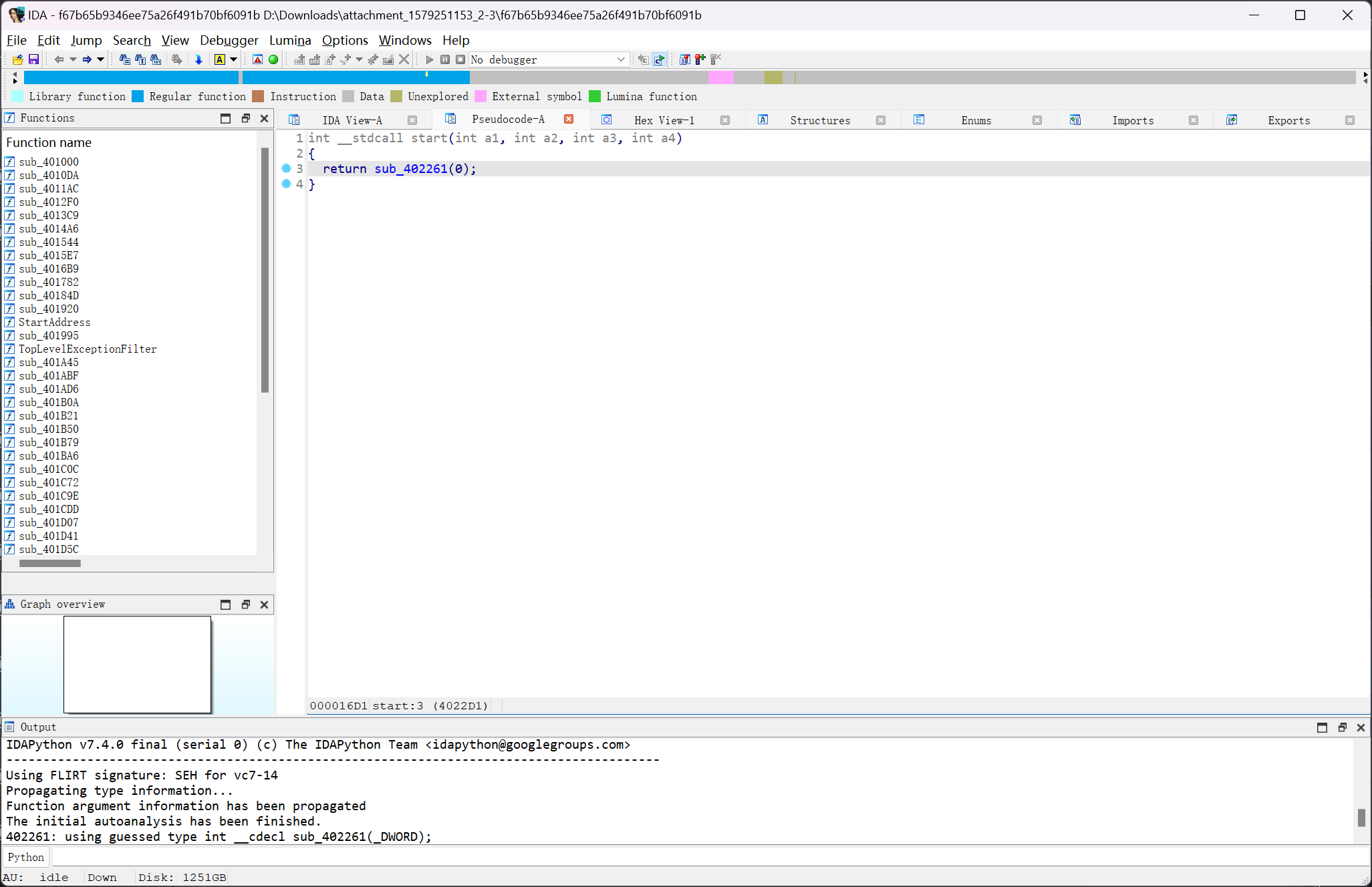Maximize the Functions panel
The height and width of the screenshot is (887, 1372).
225,118
